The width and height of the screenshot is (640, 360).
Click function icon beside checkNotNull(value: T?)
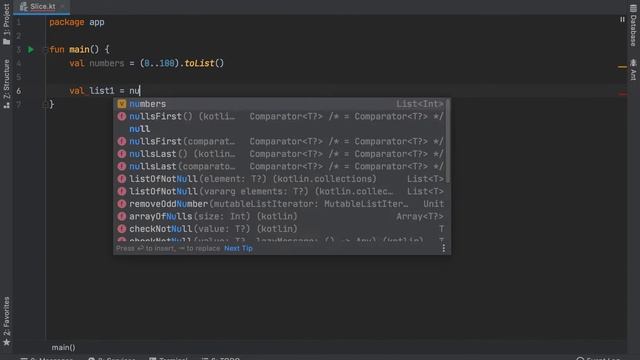(x=122, y=229)
